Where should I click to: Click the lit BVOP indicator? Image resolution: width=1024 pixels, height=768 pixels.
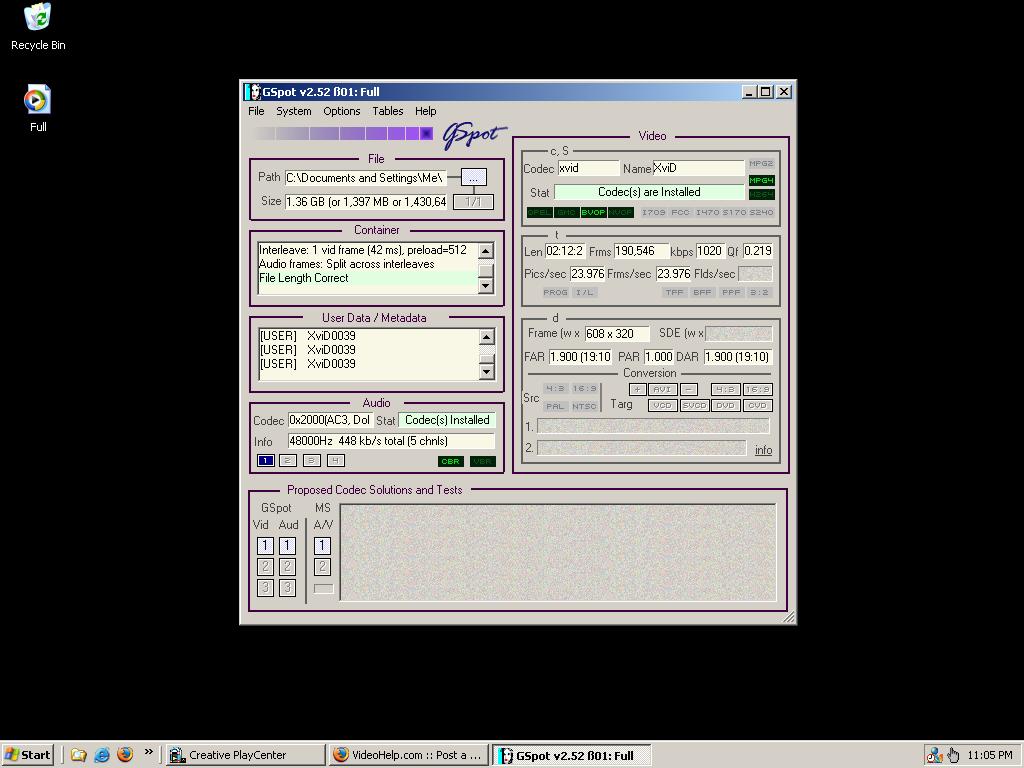coord(594,212)
